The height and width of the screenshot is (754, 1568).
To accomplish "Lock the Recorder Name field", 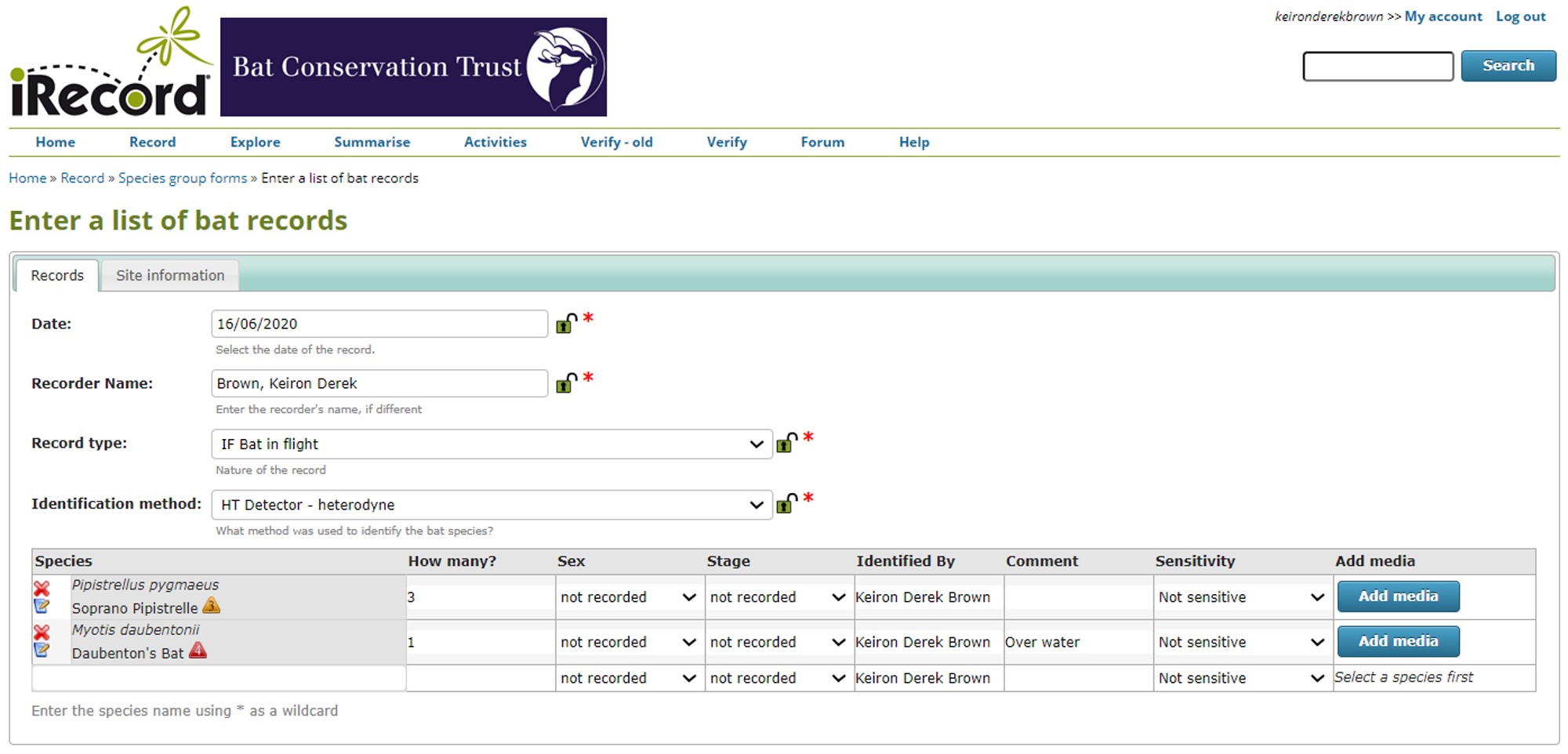I will (x=565, y=383).
